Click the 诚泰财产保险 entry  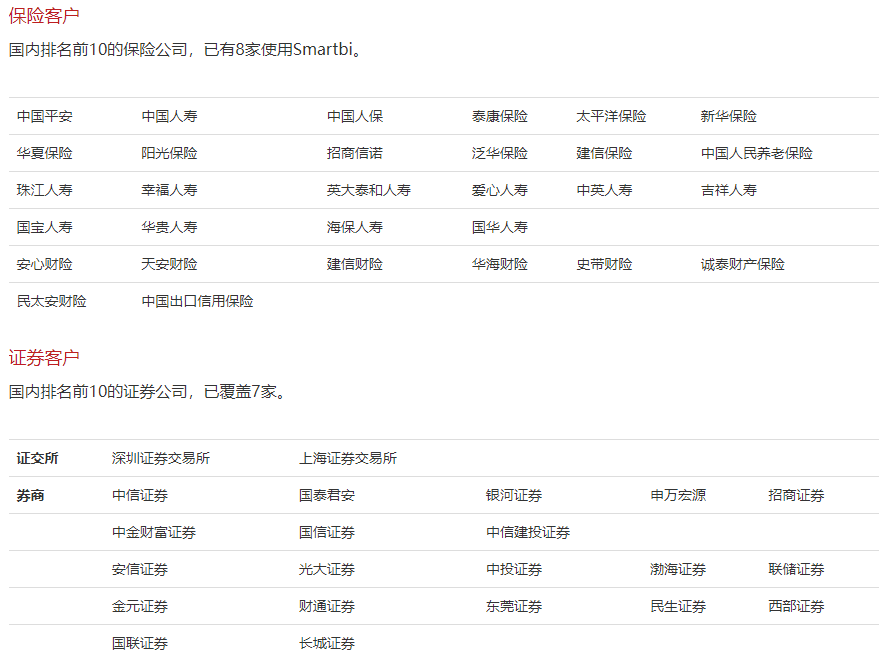[743, 264]
